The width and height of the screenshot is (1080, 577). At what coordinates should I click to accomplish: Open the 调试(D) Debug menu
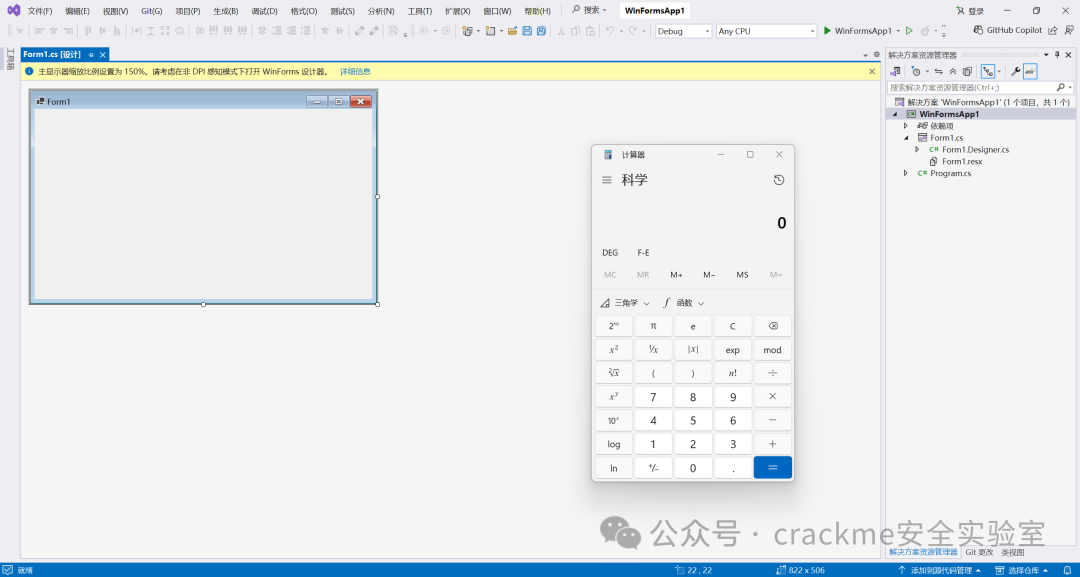pos(264,11)
